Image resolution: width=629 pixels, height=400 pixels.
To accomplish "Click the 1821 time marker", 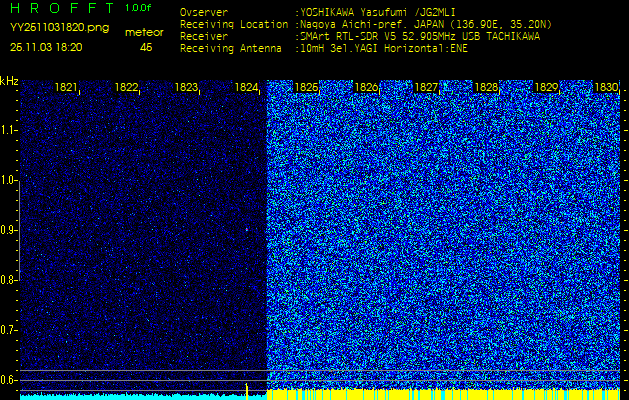I will pyautogui.click(x=66, y=87).
